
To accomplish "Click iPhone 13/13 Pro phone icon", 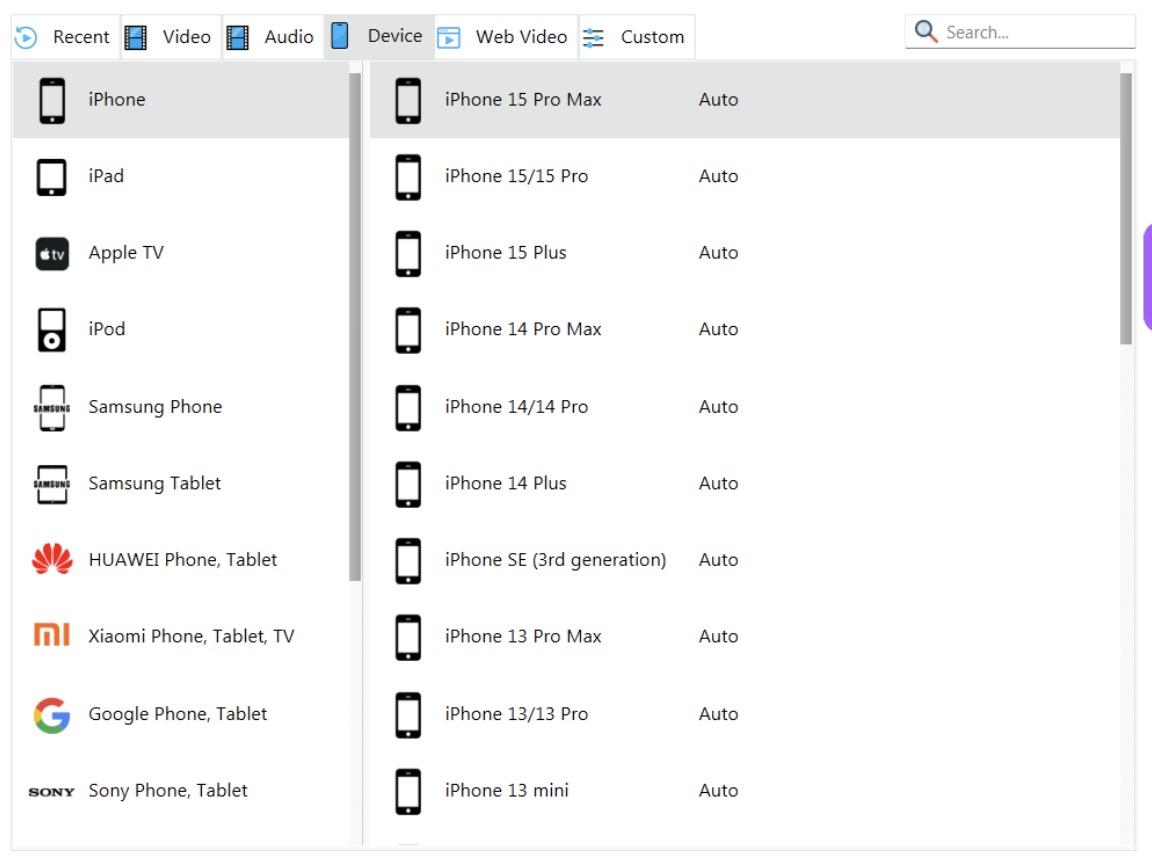I will tap(408, 715).
